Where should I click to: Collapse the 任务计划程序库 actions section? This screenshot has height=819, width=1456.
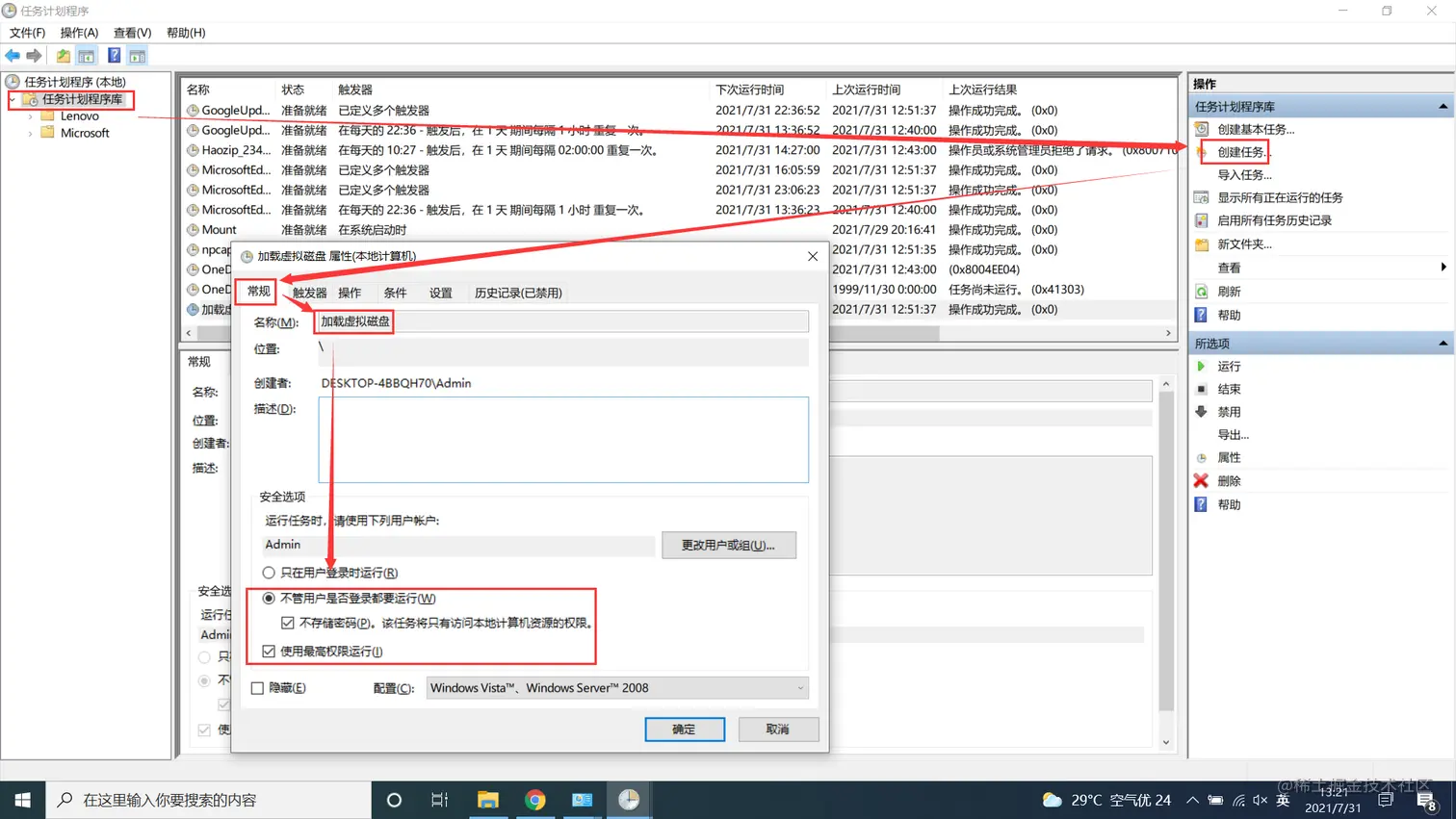point(1443,107)
